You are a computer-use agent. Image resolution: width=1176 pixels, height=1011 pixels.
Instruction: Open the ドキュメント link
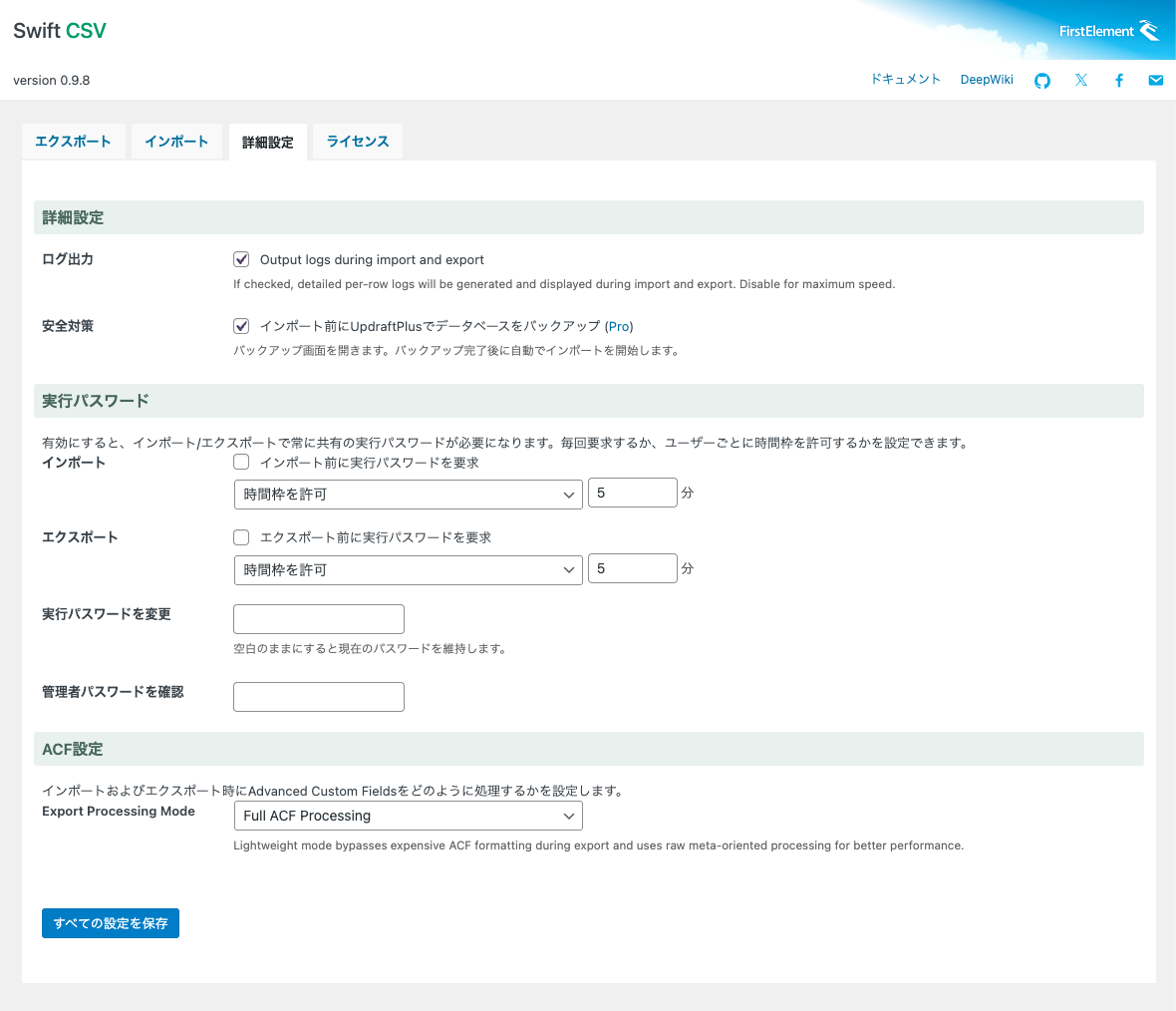click(x=905, y=80)
